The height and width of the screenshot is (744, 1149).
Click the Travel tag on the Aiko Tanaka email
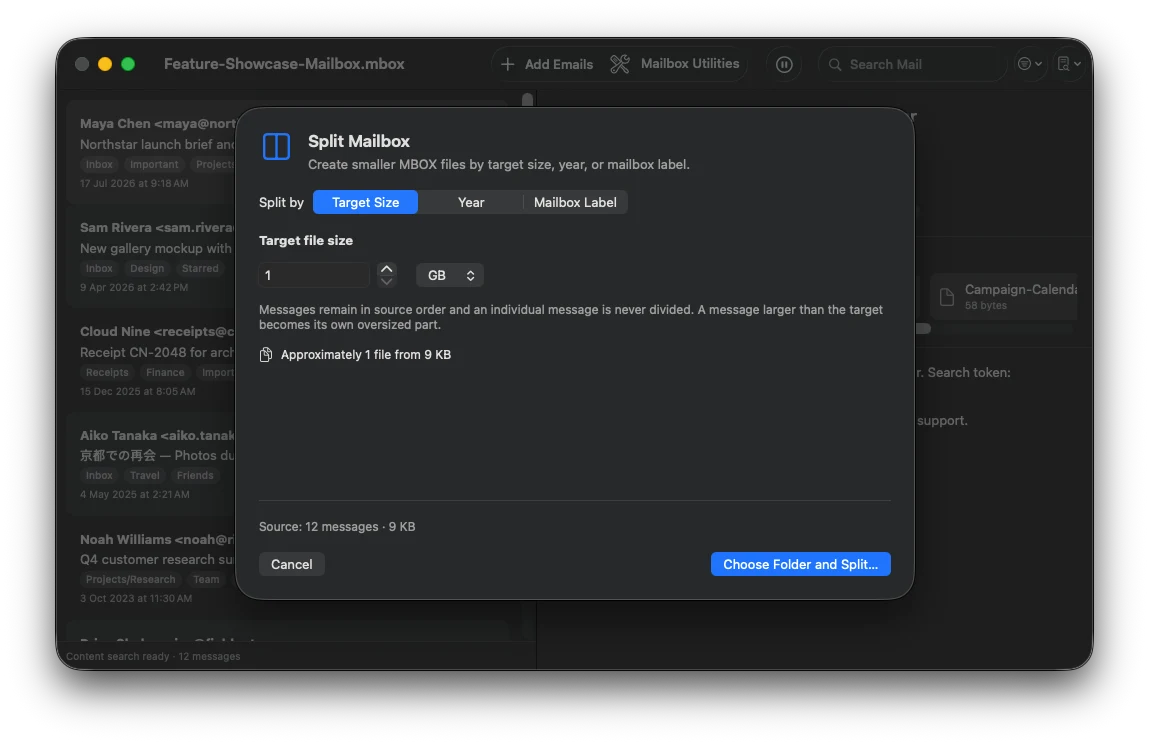tap(144, 476)
